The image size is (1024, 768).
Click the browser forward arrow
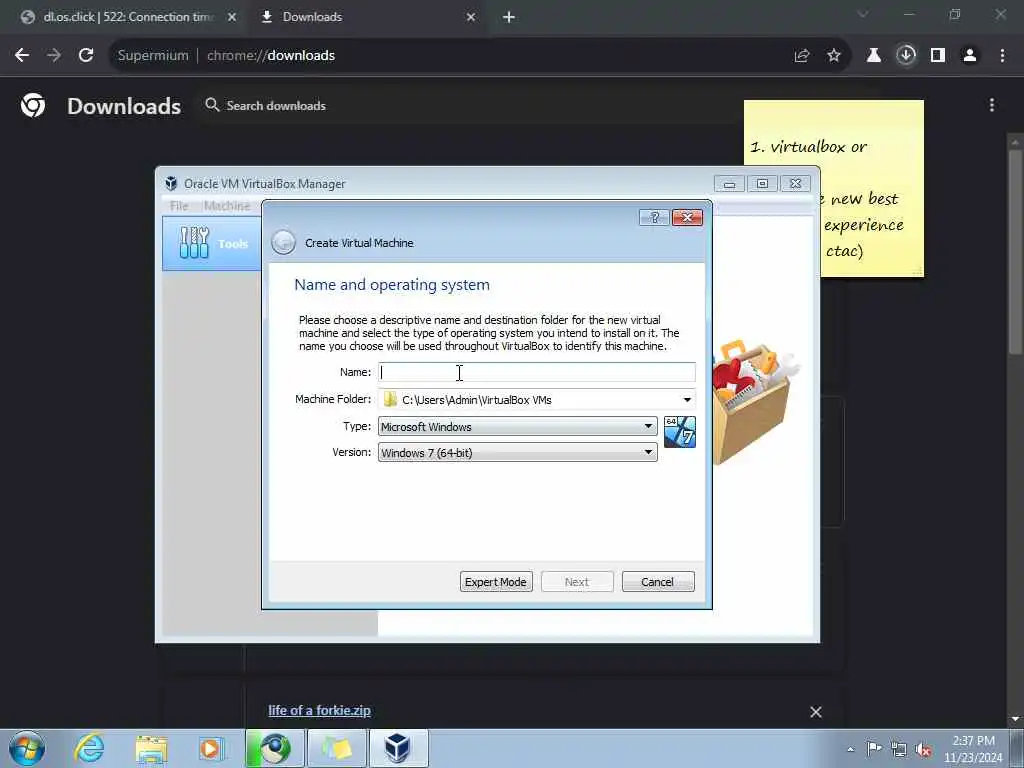(54, 56)
